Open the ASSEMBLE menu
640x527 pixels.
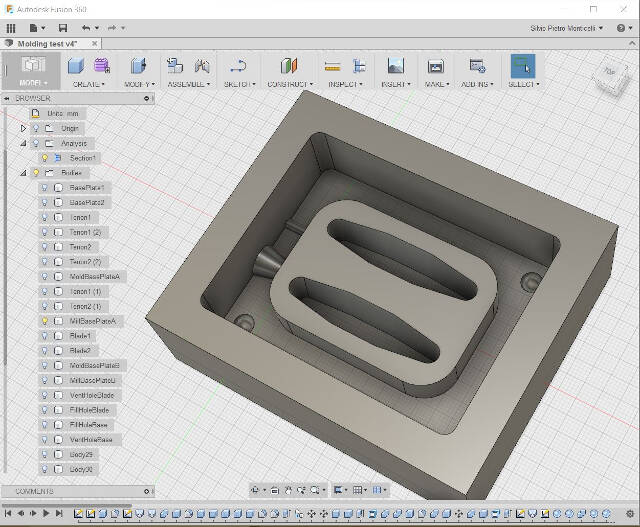(189, 84)
